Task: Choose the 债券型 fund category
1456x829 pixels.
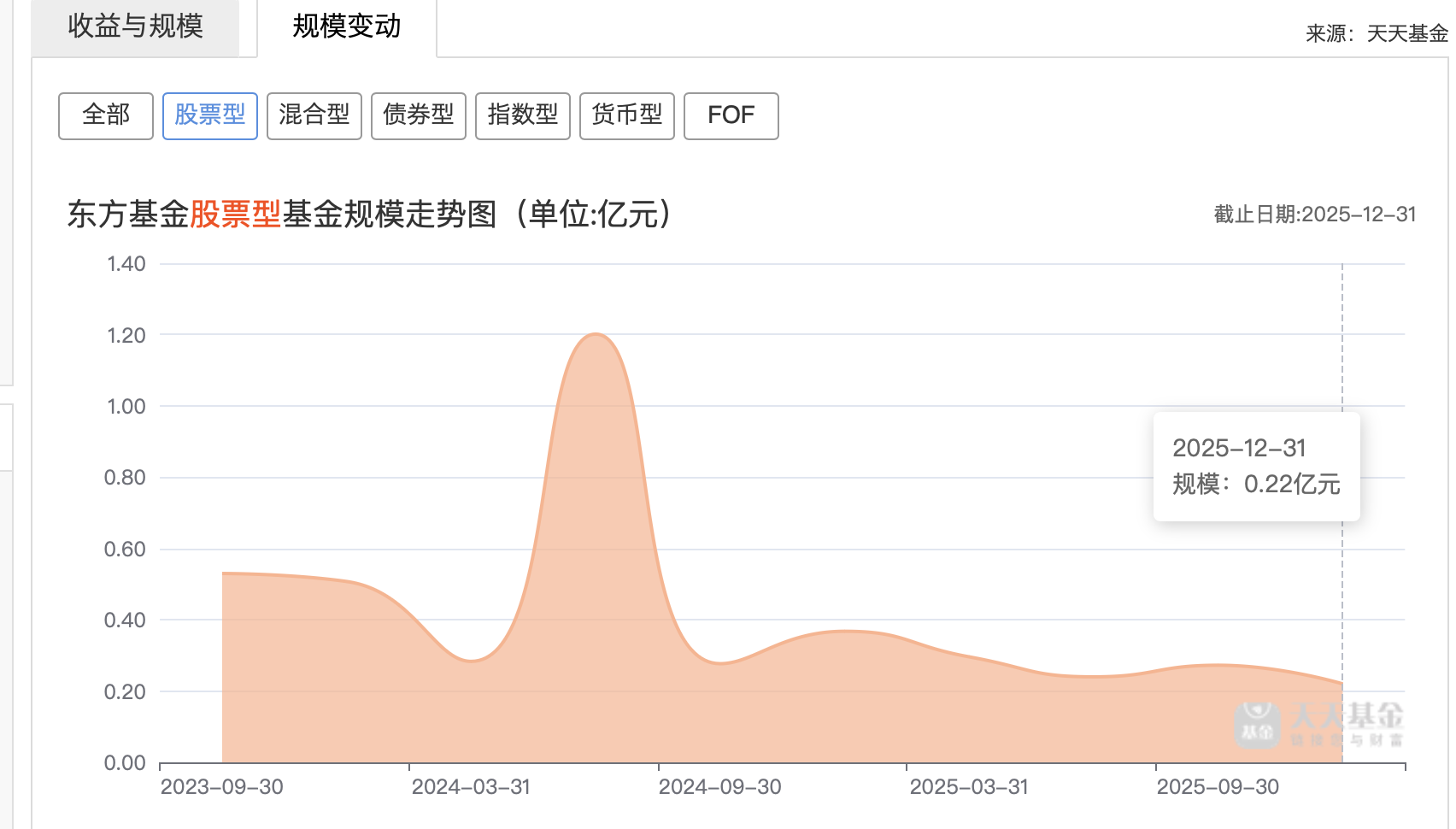Action: pyautogui.click(x=419, y=115)
